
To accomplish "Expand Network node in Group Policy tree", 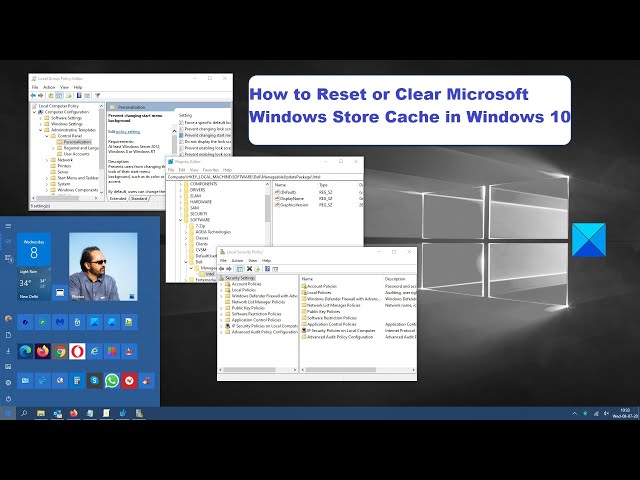I will pos(47,160).
